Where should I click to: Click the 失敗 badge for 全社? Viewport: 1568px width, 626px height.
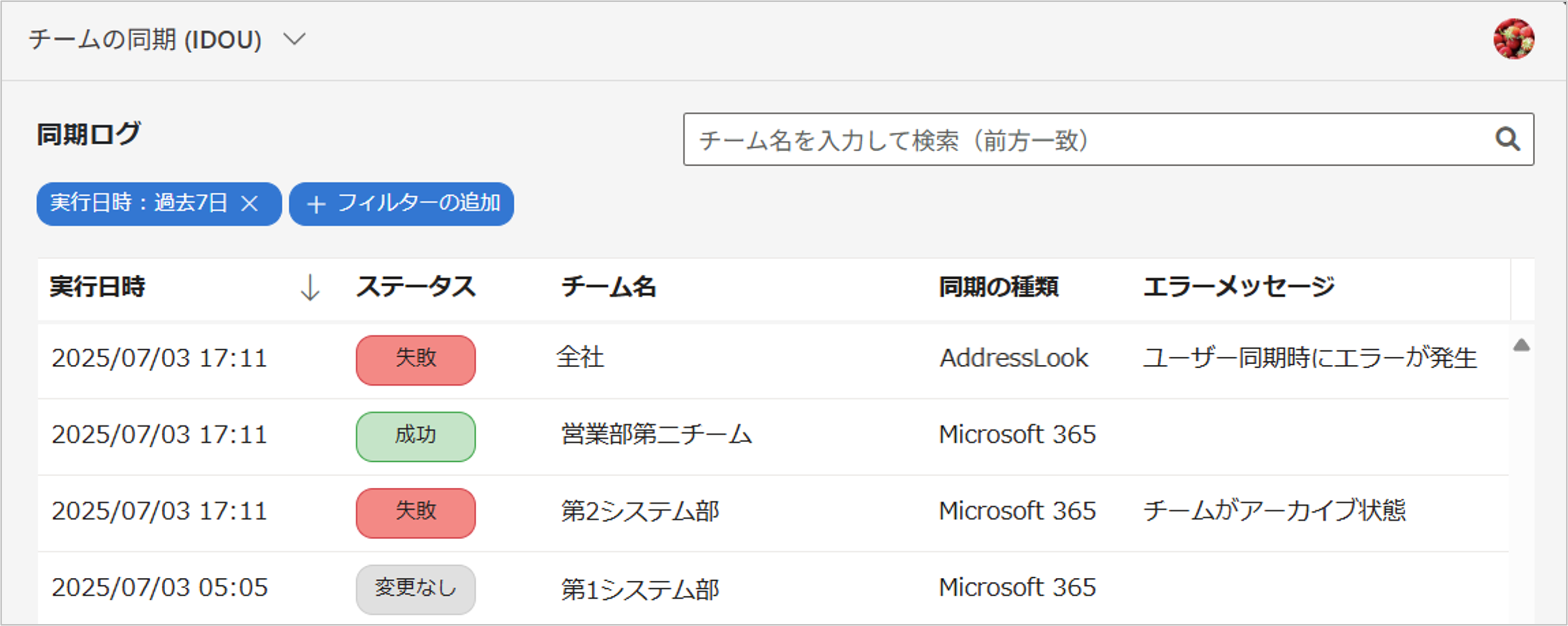tap(416, 360)
